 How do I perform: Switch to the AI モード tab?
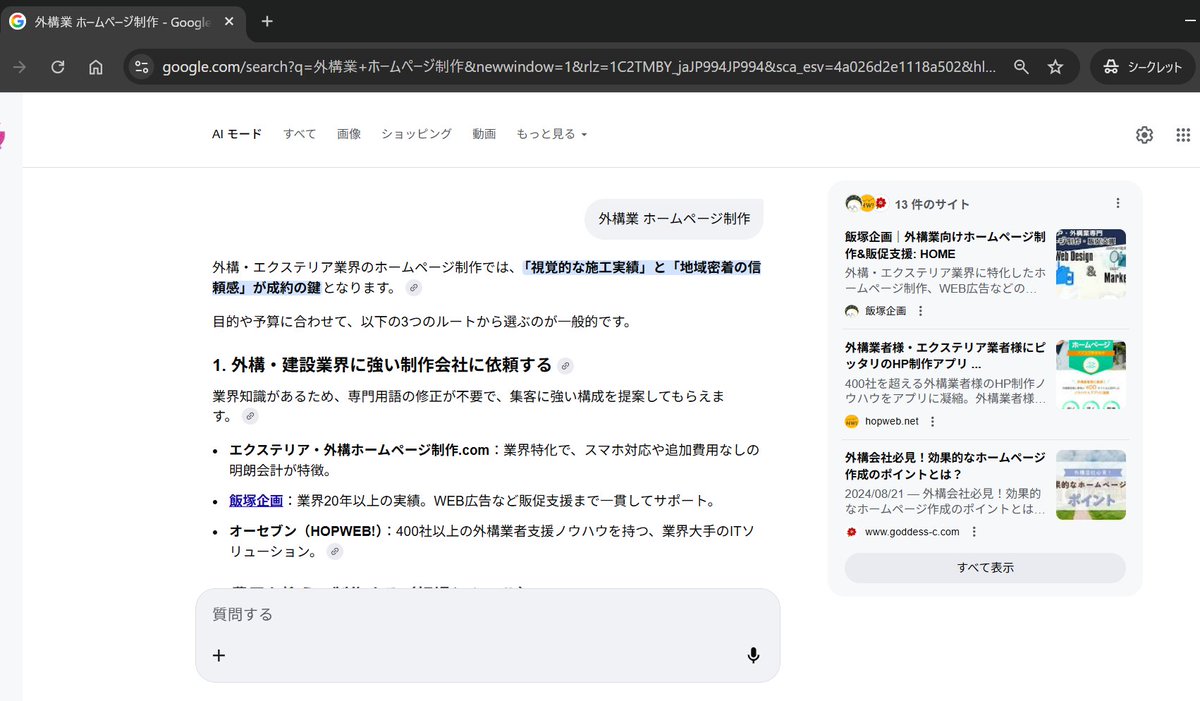tap(237, 134)
